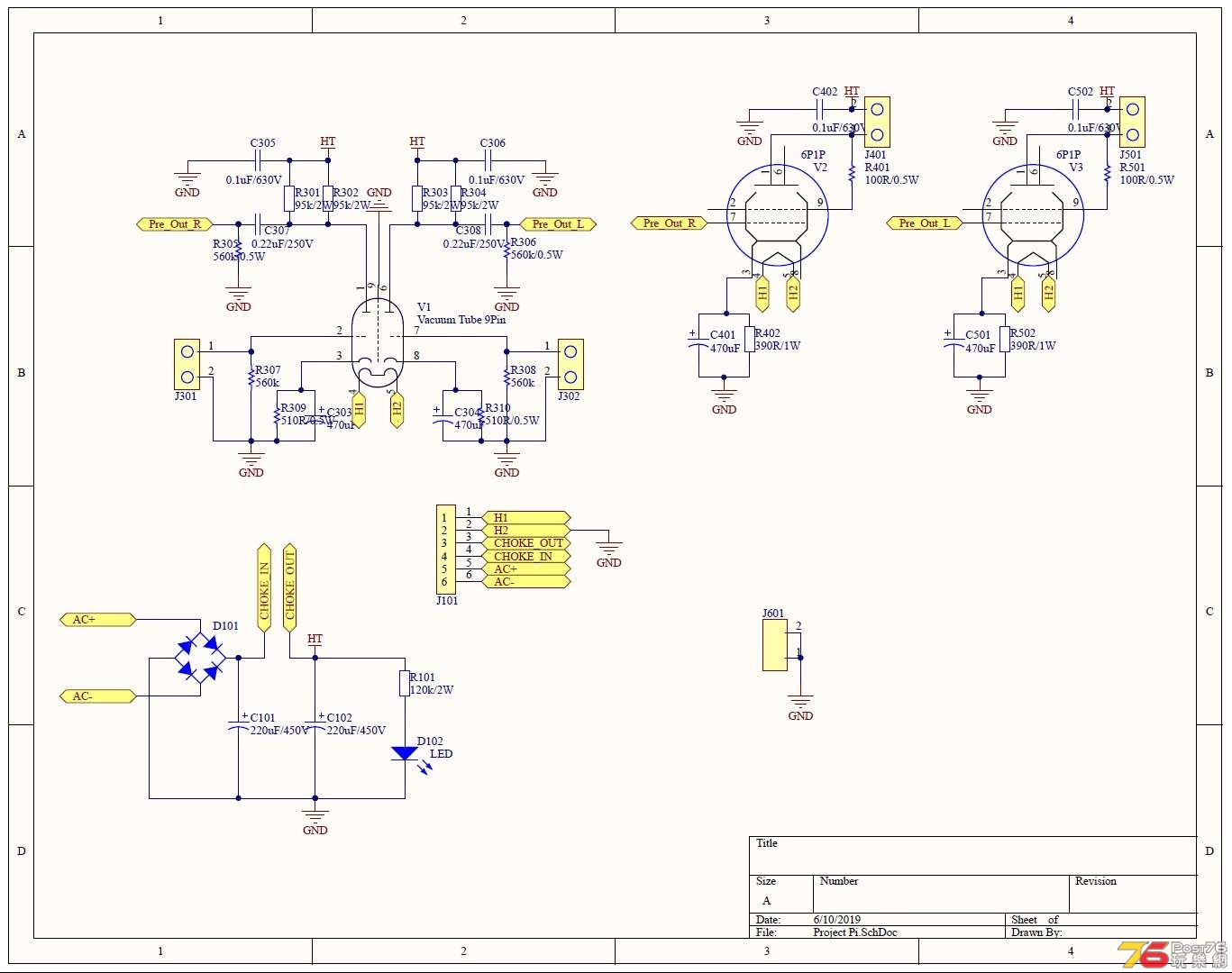Image resolution: width=1232 pixels, height=973 pixels.
Task: Click the C306 capacitor symbol
Action: click(488, 160)
